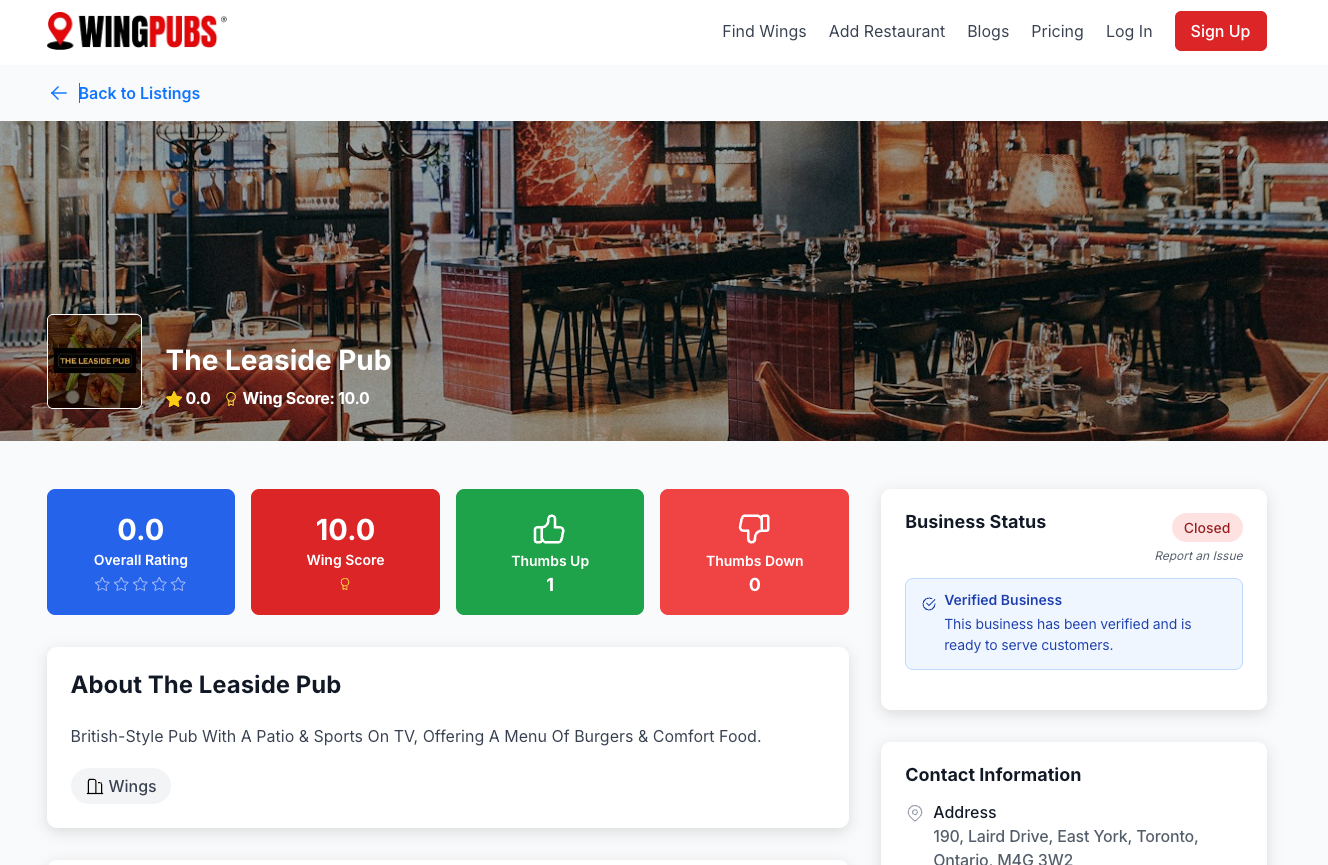Click the Business Status heading
The height and width of the screenshot is (865, 1328).
coord(975,522)
